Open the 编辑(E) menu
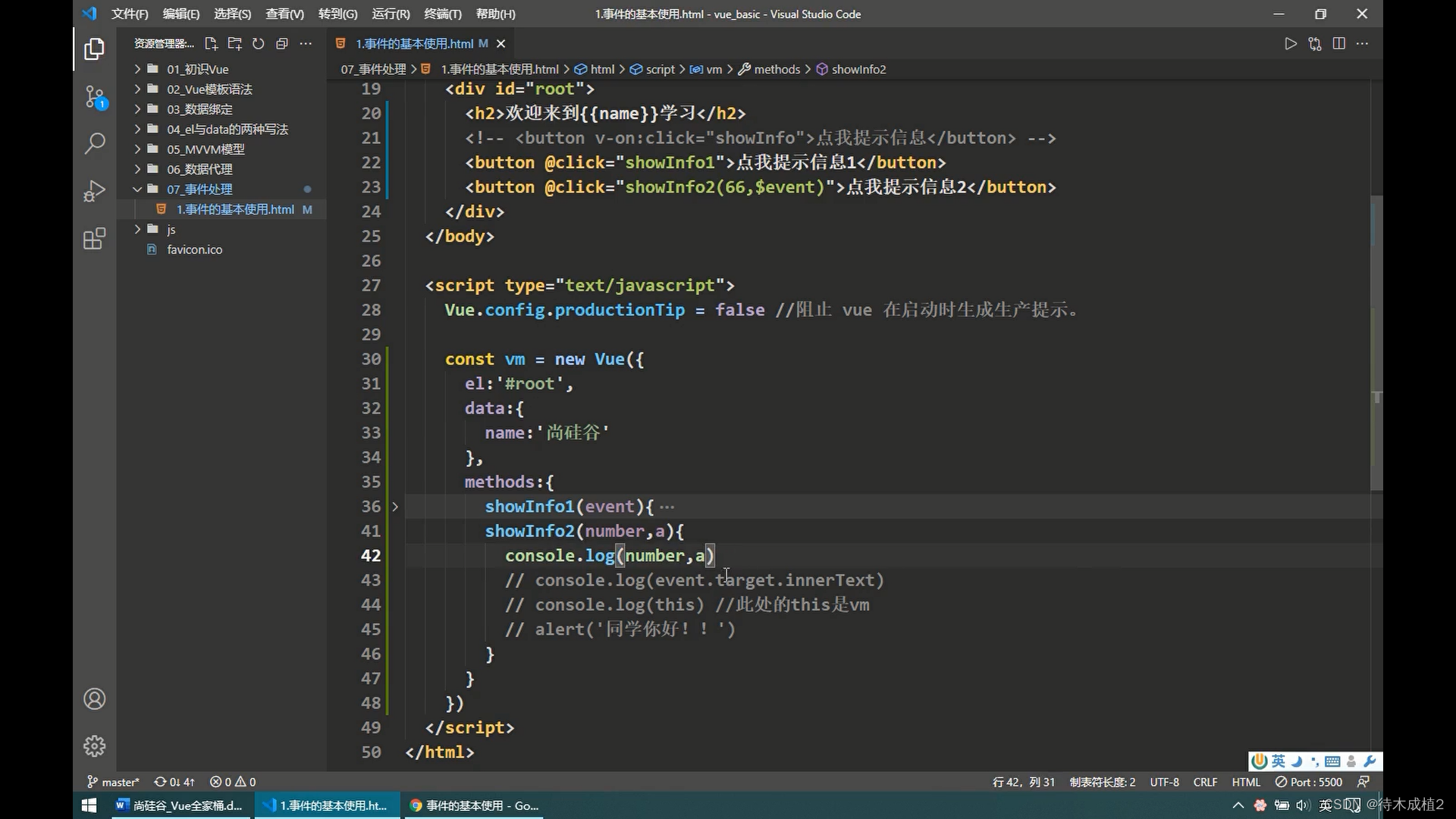 tap(181, 14)
